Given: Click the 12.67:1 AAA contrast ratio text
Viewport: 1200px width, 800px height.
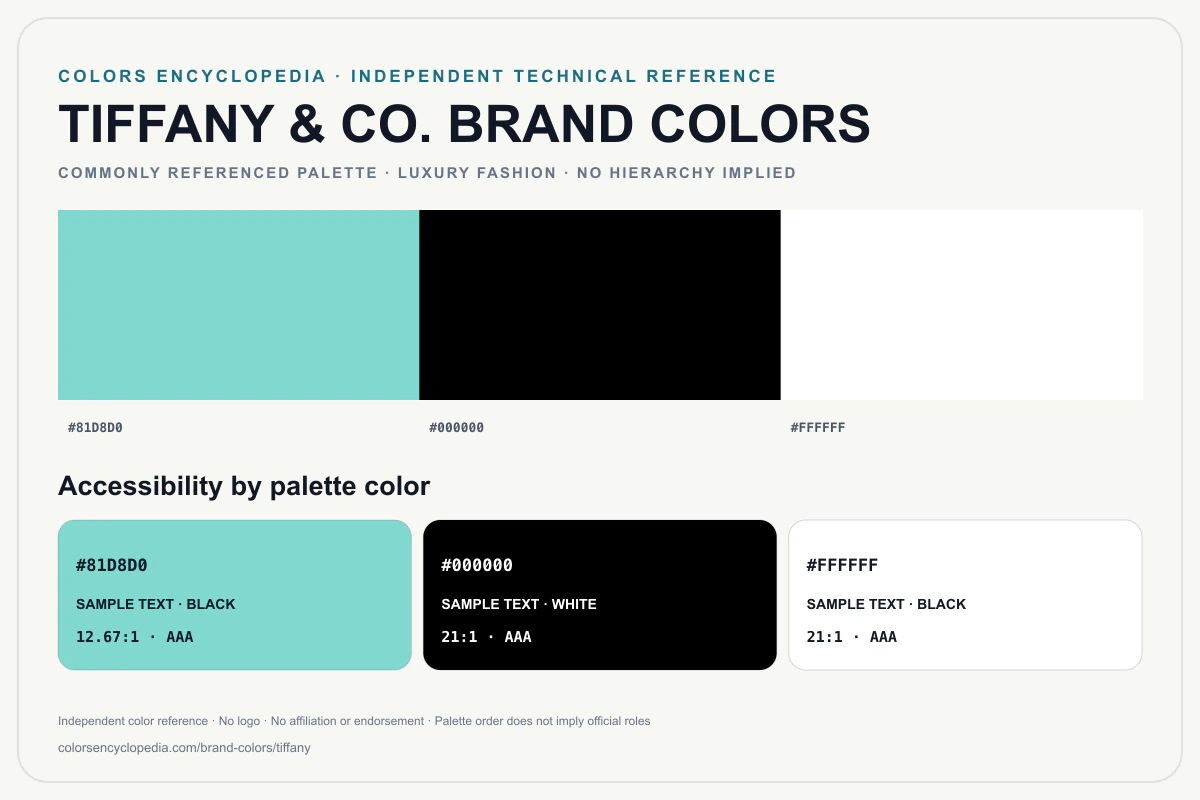Looking at the screenshot, I should 135,637.
